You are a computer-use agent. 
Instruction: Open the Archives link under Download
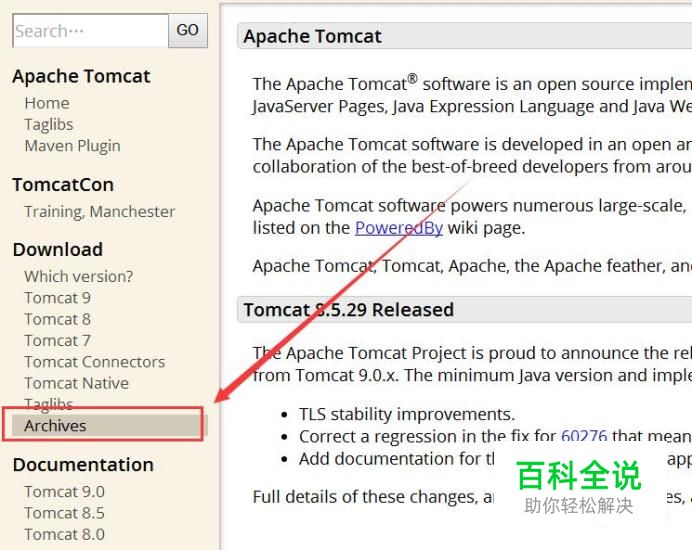point(108,426)
